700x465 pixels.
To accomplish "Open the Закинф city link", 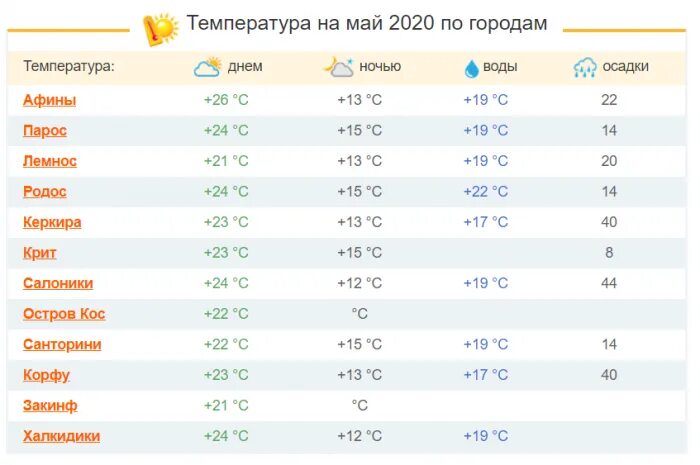I will point(50,405).
